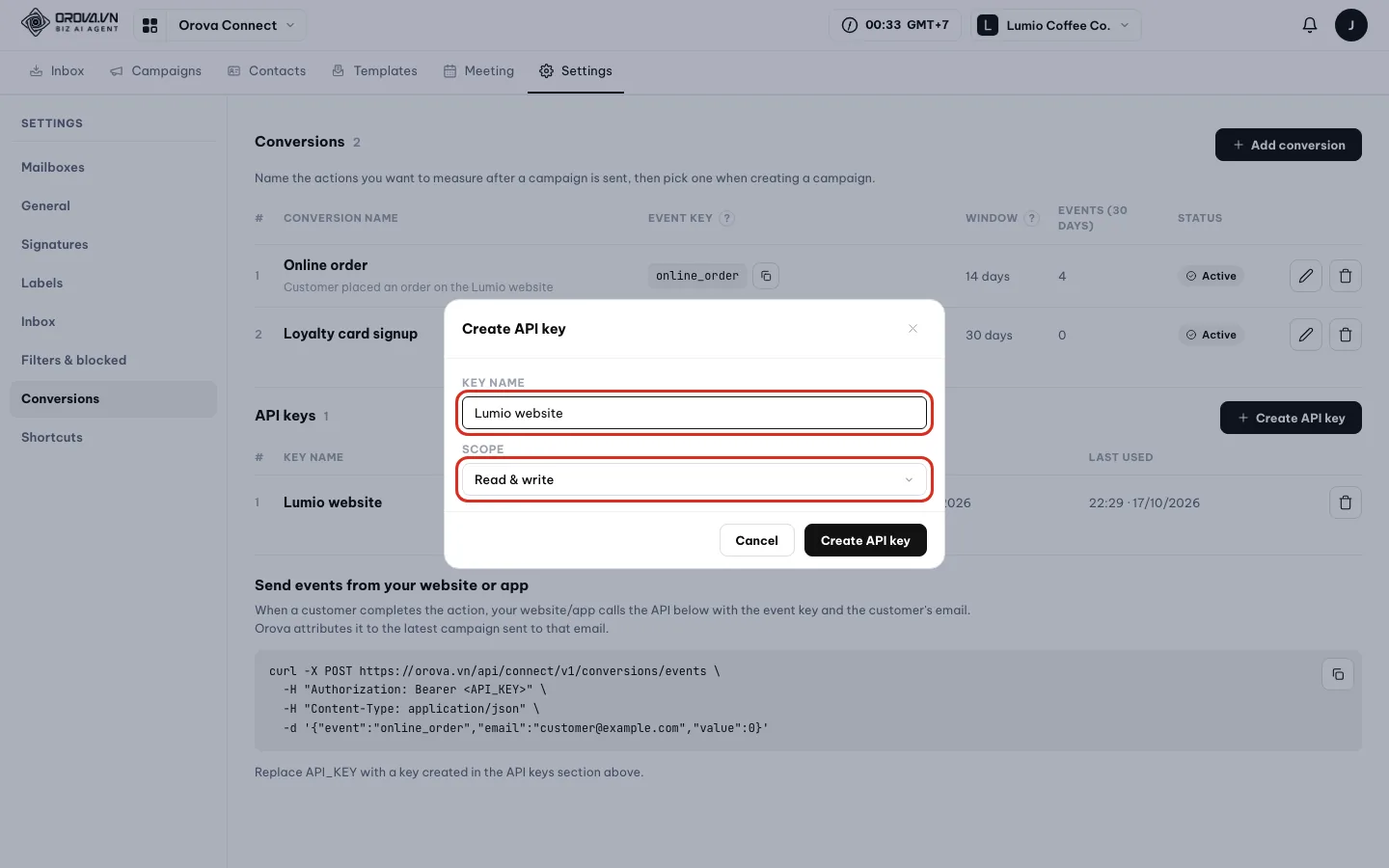Viewport: 1389px width, 868px height.
Task: Delete the Loyalty card signup conversion
Action: (1346, 335)
